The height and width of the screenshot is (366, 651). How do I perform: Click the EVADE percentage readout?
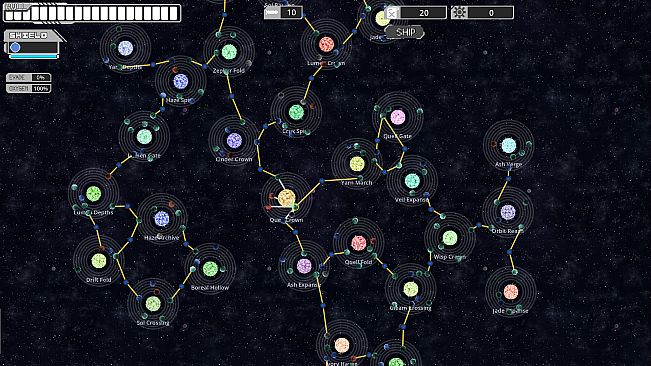point(29,77)
